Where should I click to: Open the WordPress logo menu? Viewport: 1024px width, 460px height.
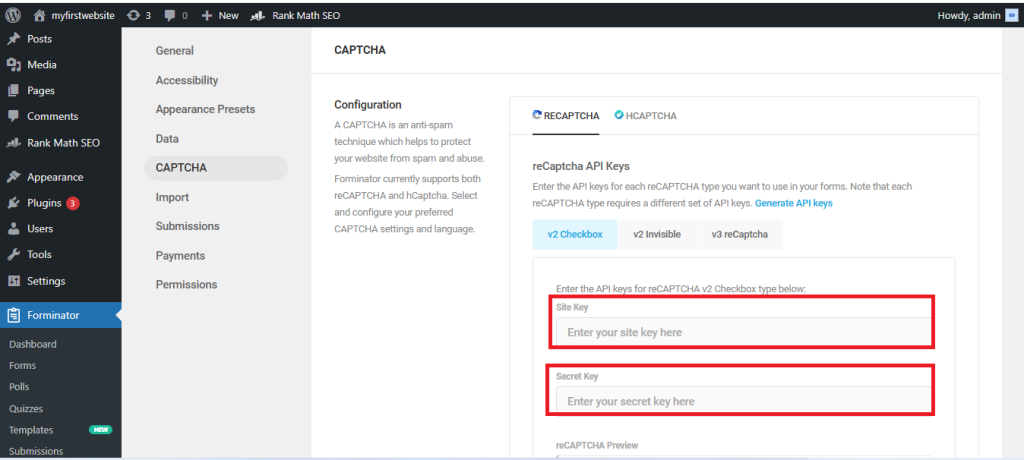point(12,15)
